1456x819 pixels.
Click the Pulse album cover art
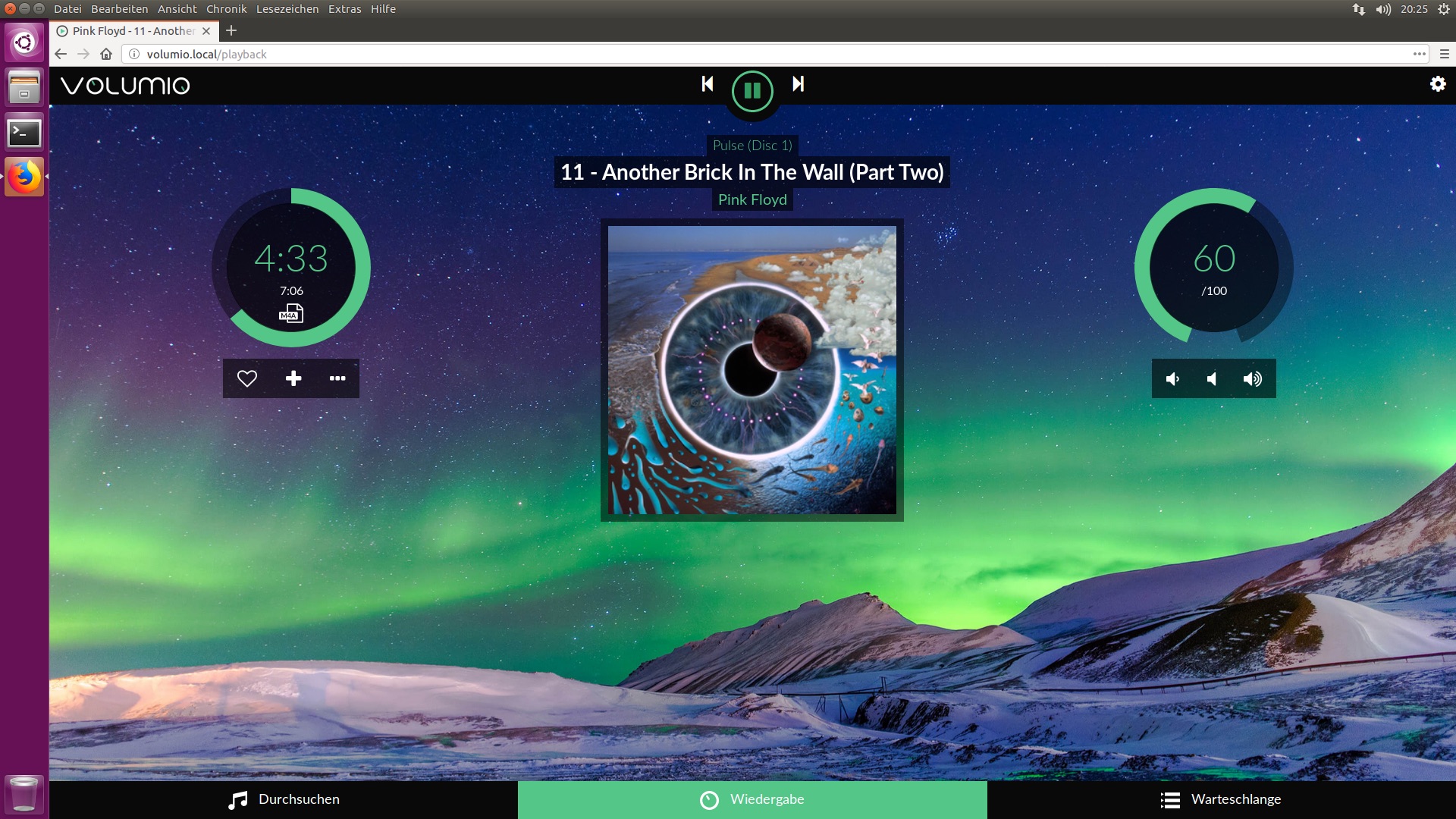pyautogui.click(x=752, y=370)
